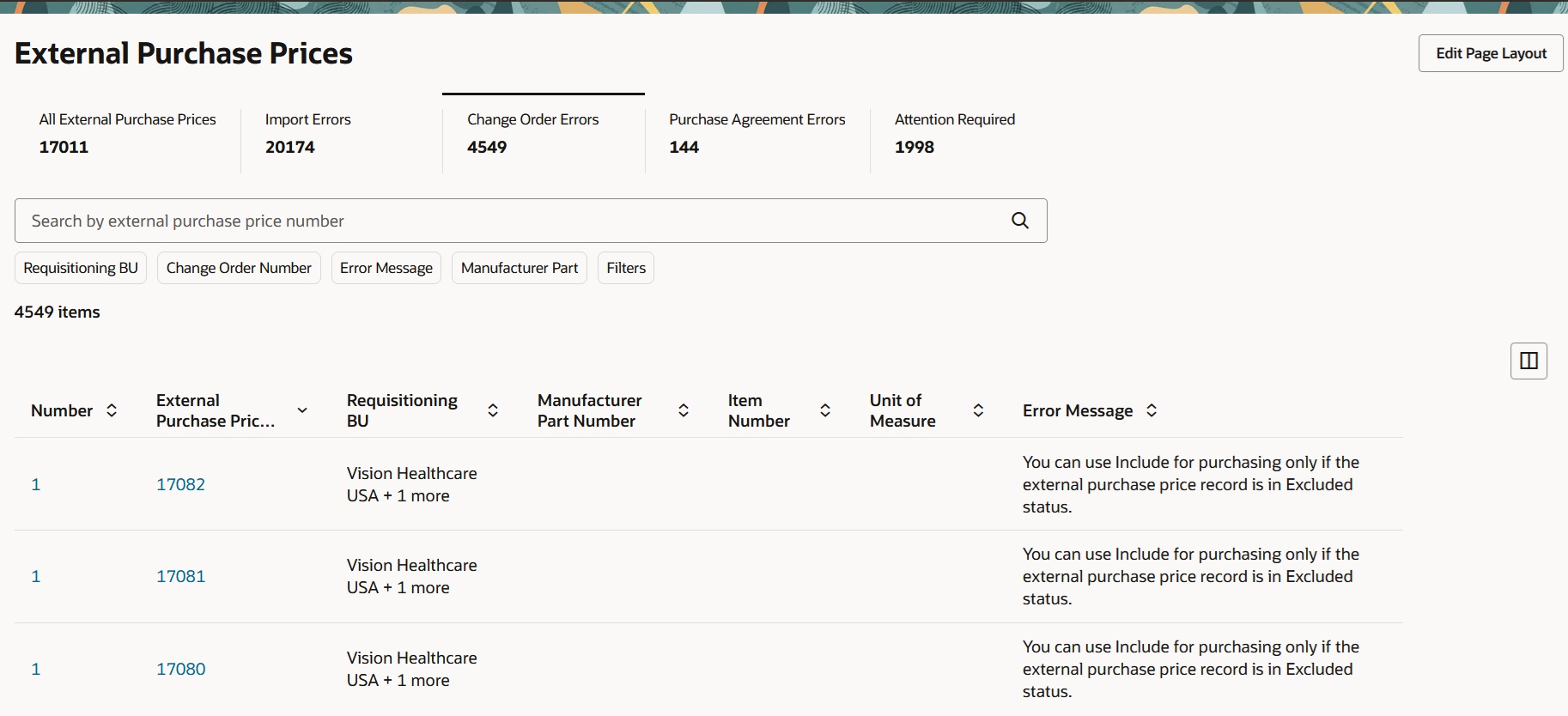Open Manufacturer Part filter chip
The image size is (1568, 716).
tap(520, 268)
